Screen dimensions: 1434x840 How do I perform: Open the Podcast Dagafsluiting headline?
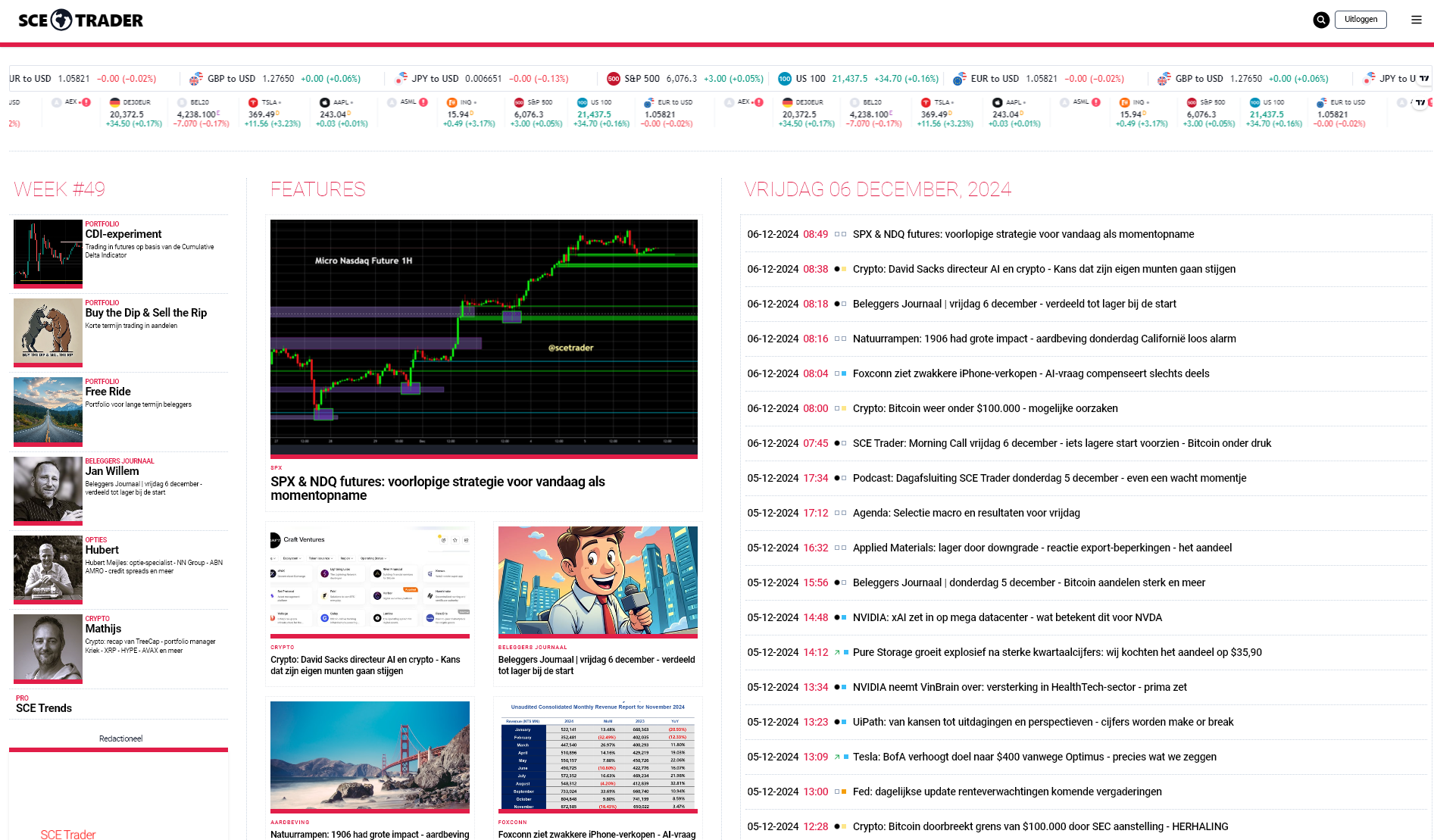pyautogui.click(x=1050, y=478)
